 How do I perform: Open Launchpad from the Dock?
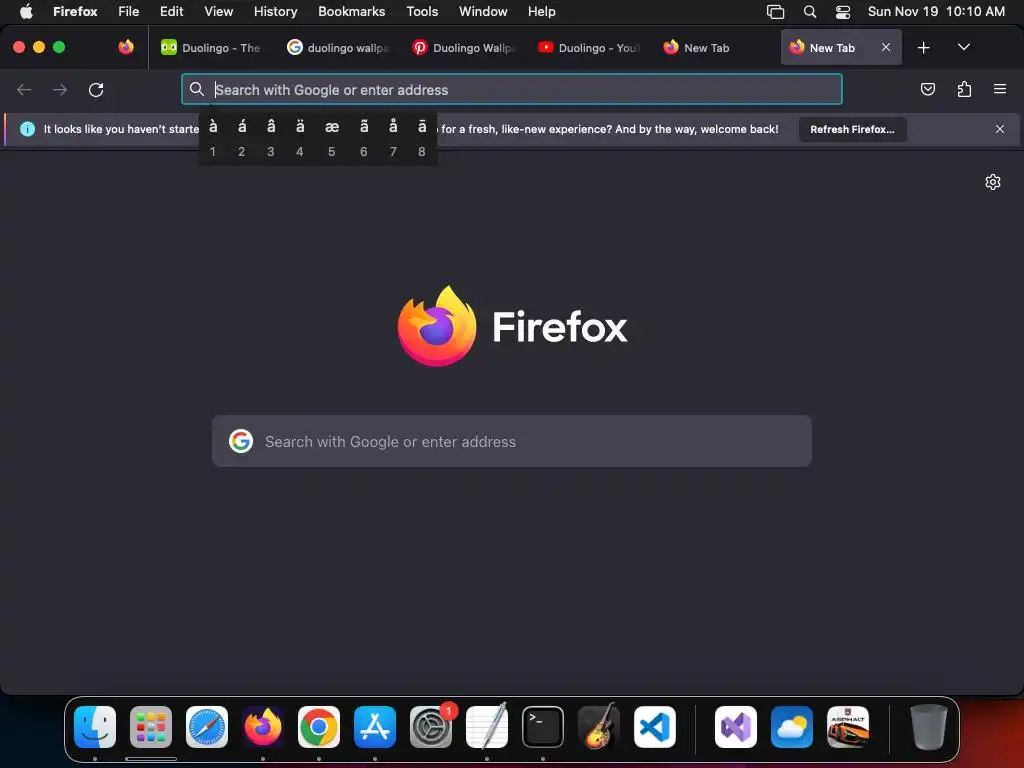point(151,727)
